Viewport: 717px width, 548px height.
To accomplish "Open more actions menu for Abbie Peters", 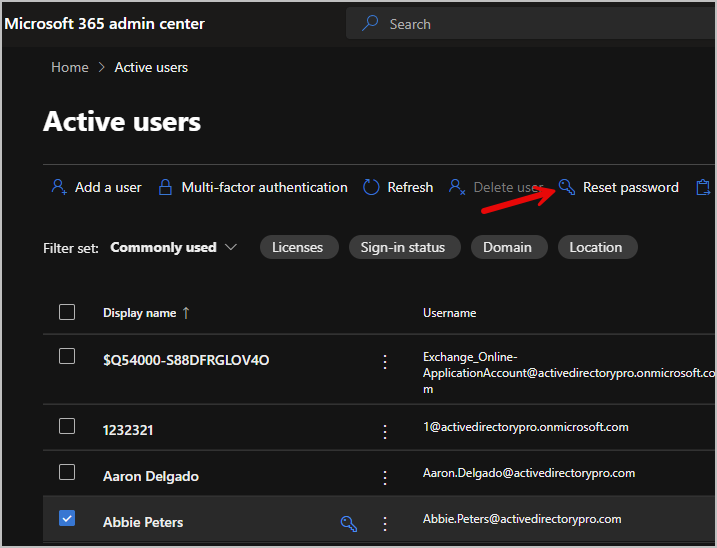I will click(x=385, y=523).
